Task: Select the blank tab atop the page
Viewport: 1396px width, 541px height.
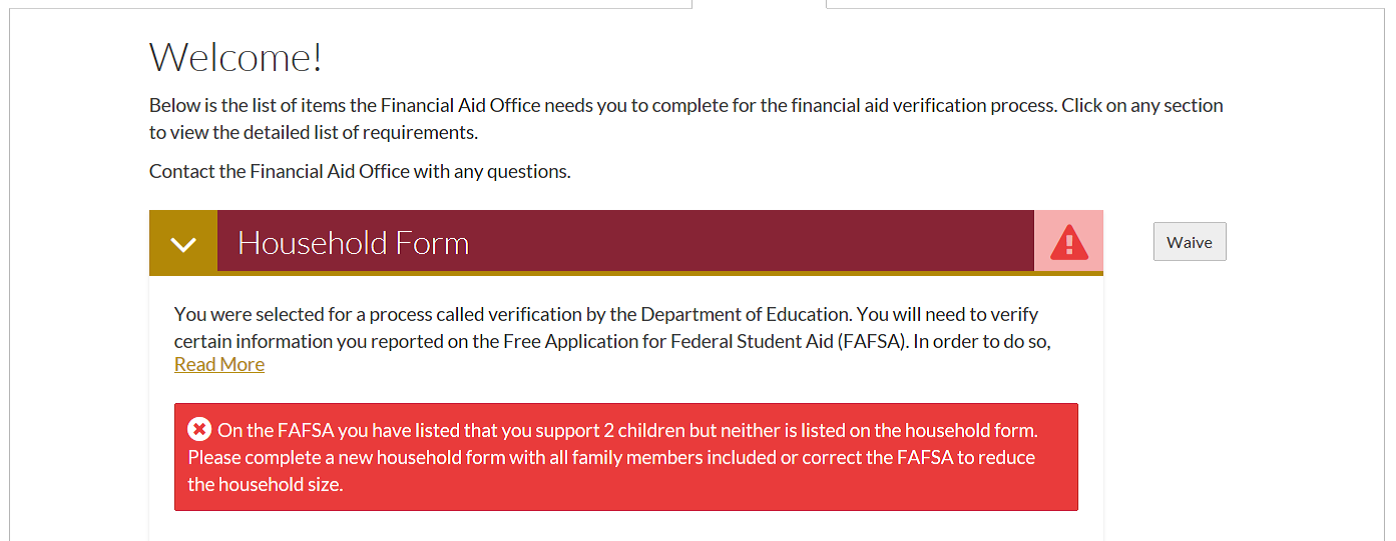Action: tap(758, 4)
